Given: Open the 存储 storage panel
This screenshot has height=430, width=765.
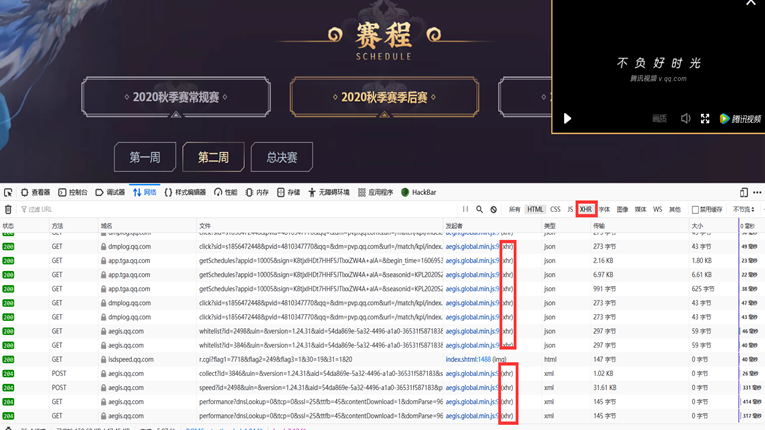Looking at the screenshot, I should [x=288, y=192].
